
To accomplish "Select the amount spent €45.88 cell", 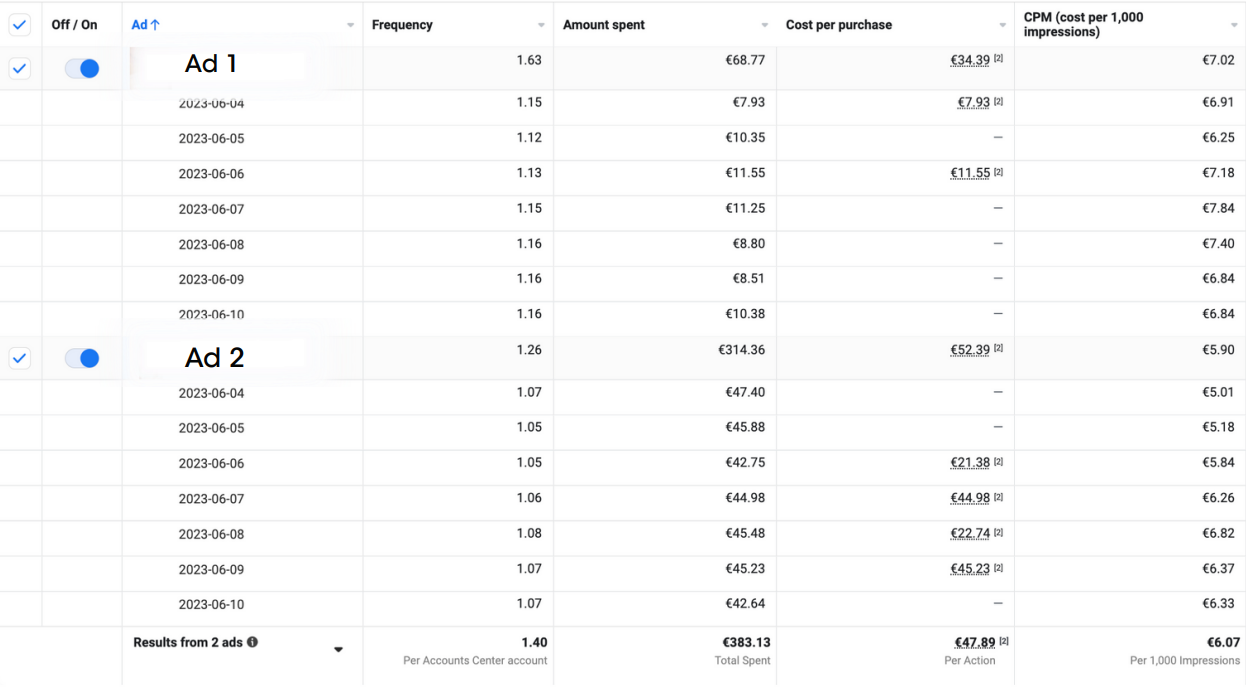I will [x=745, y=427].
